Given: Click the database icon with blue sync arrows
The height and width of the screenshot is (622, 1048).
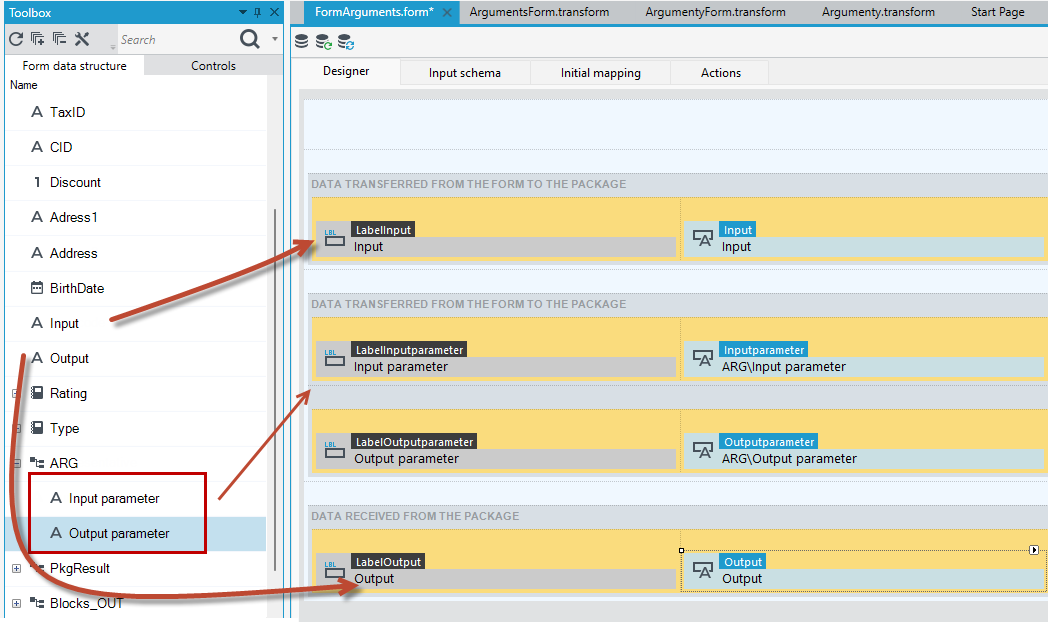Looking at the screenshot, I should click(x=346, y=42).
